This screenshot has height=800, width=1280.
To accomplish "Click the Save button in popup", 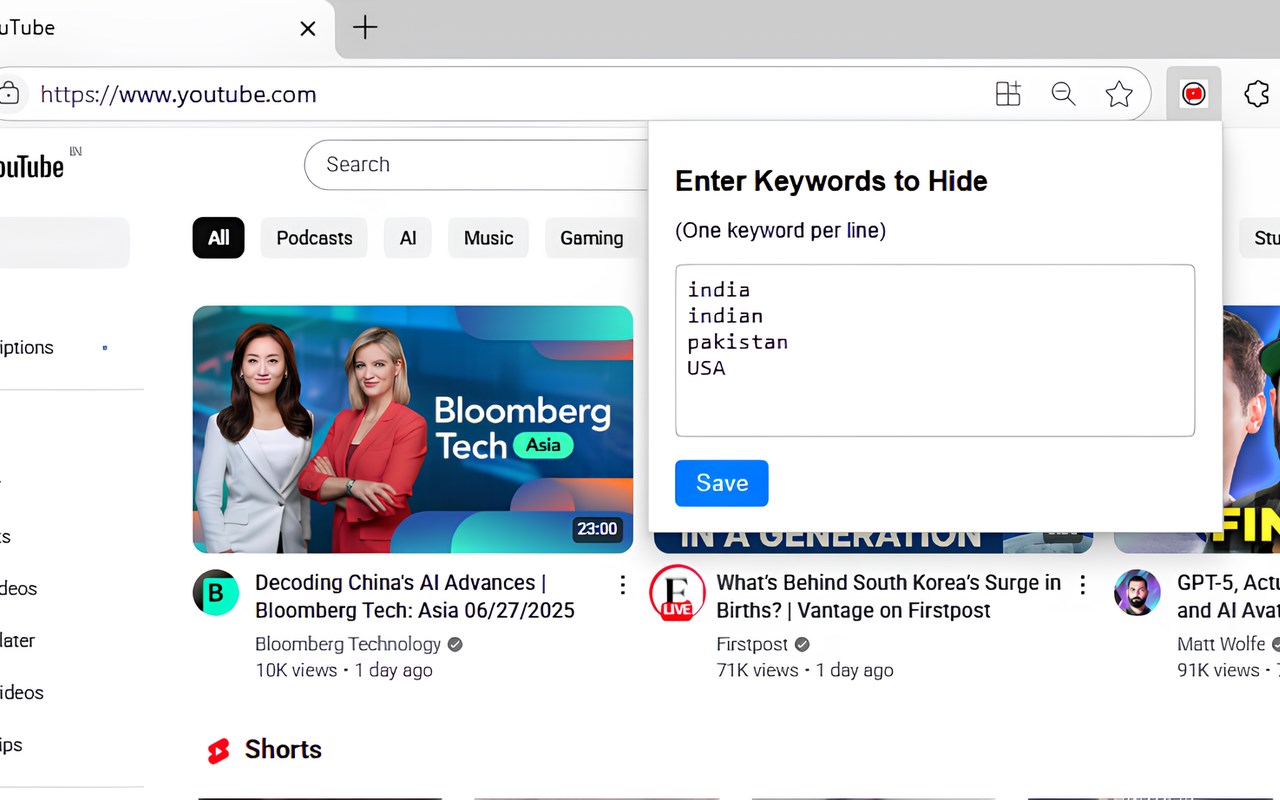I will click(722, 483).
